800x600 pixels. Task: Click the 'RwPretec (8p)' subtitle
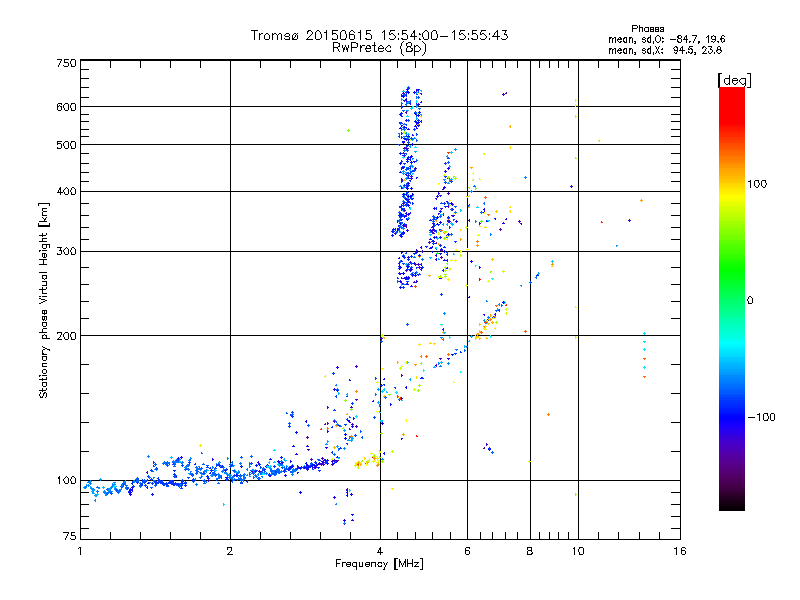point(379,48)
